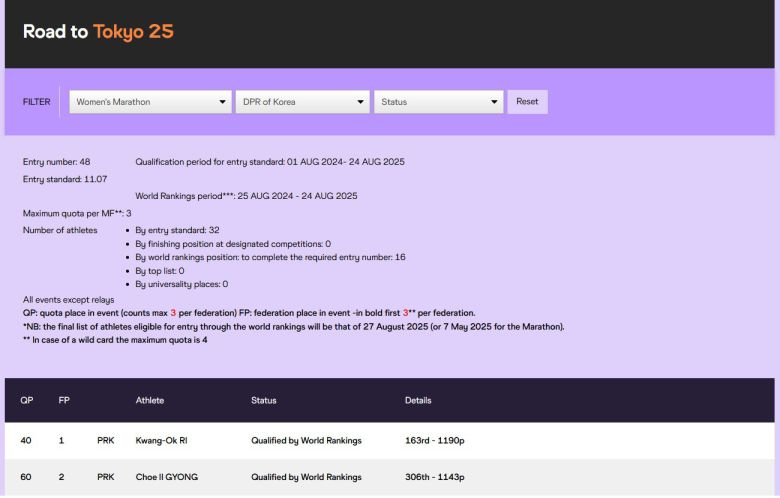This screenshot has height=498, width=780.
Task: Click the Details column header
Action: pyautogui.click(x=418, y=401)
